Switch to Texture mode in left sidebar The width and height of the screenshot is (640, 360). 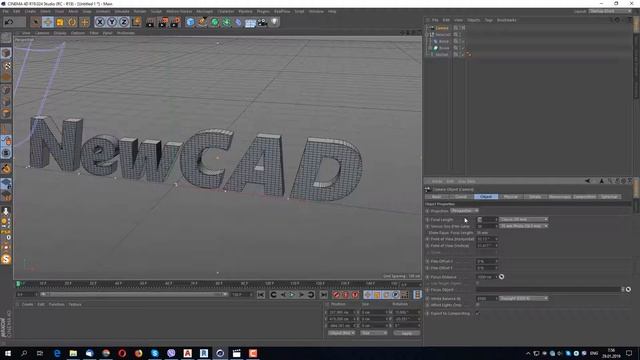pos(6,65)
